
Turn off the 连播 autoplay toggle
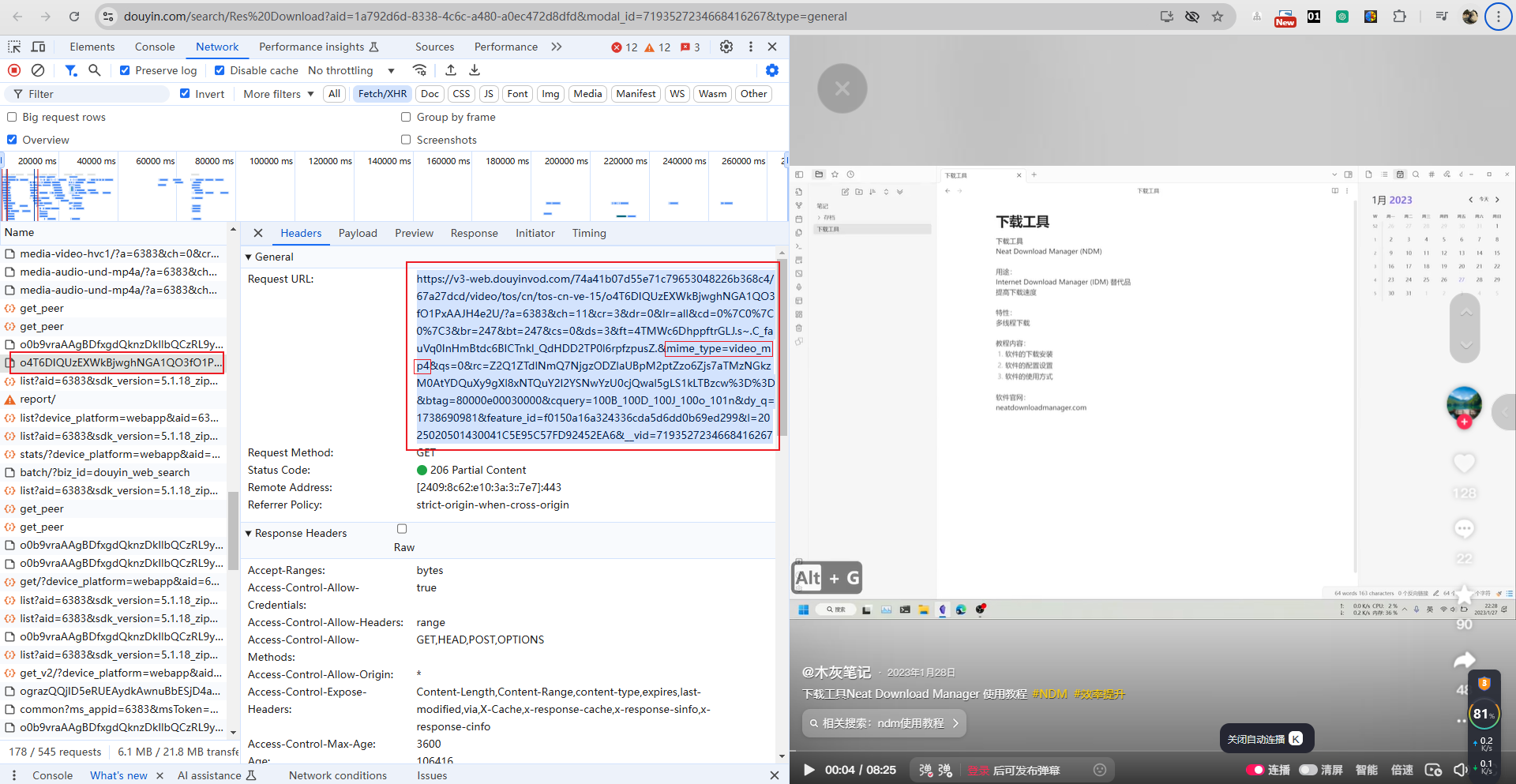coord(1255,770)
